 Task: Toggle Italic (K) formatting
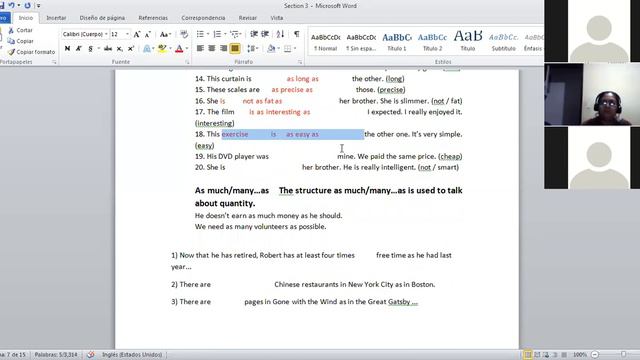(x=79, y=49)
